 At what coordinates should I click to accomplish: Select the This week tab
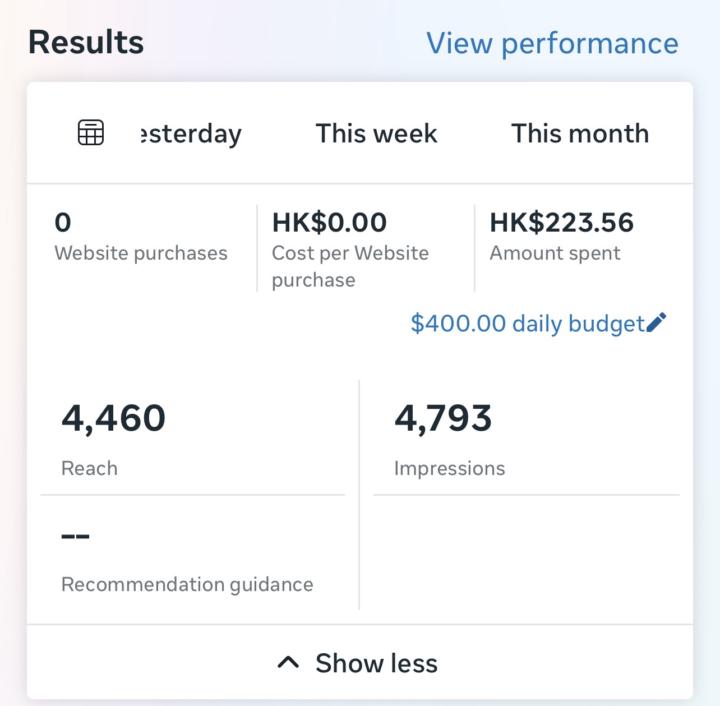376,133
